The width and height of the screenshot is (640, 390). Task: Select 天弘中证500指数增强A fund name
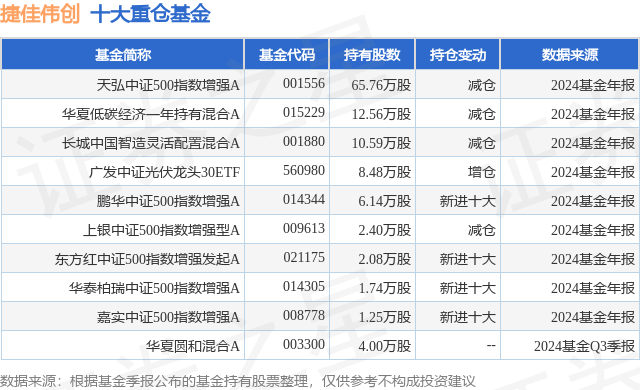point(168,85)
